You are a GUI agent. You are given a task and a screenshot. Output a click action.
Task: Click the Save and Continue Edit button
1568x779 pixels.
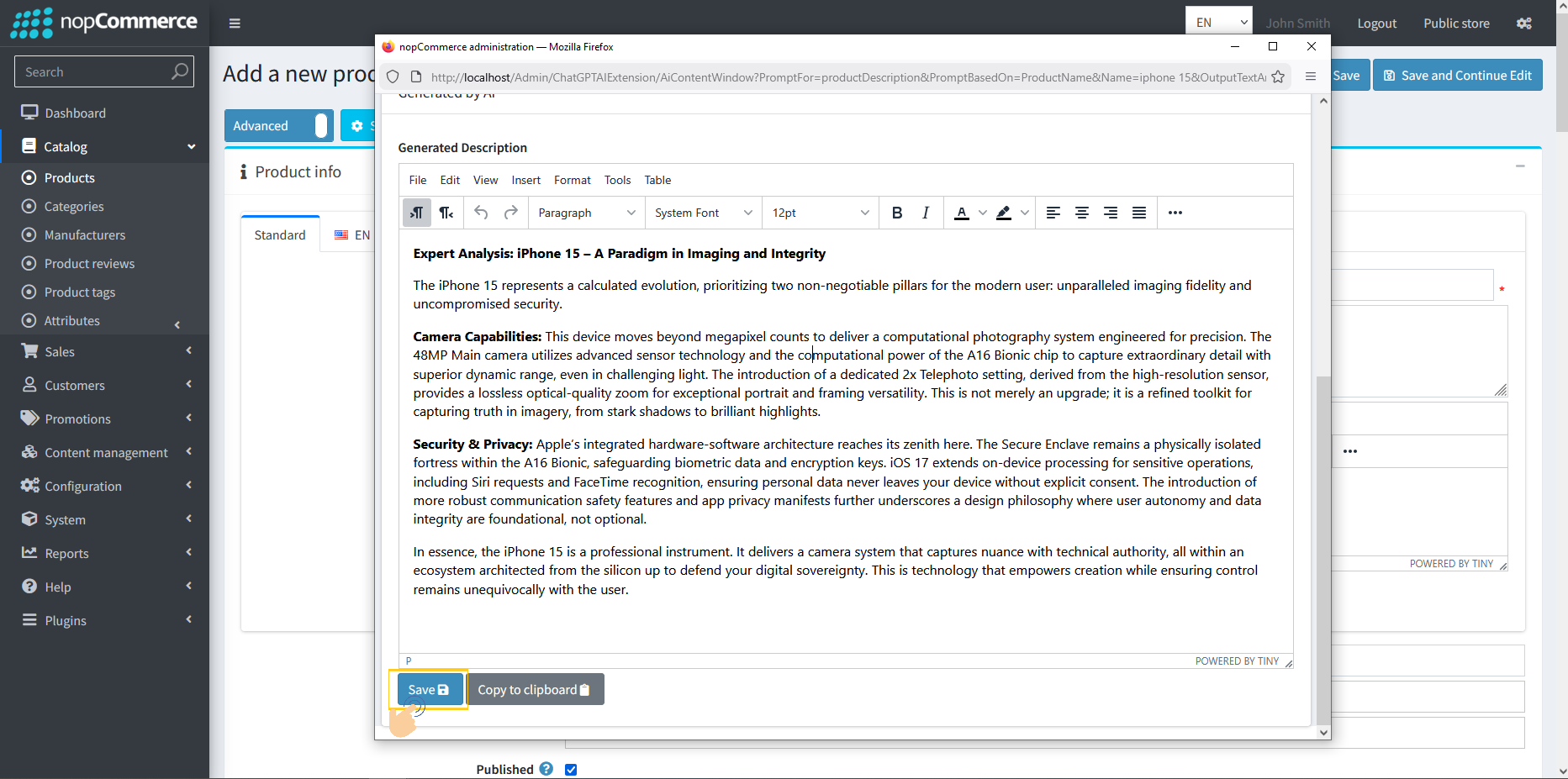point(1457,75)
